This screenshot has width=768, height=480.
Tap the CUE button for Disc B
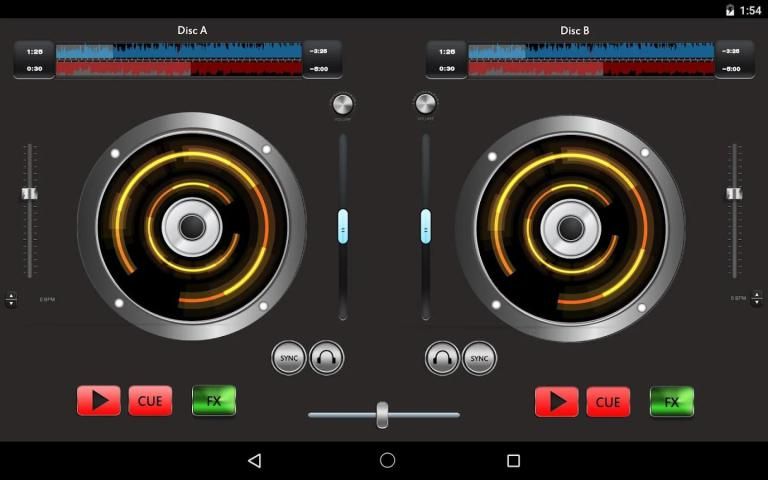tap(608, 402)
